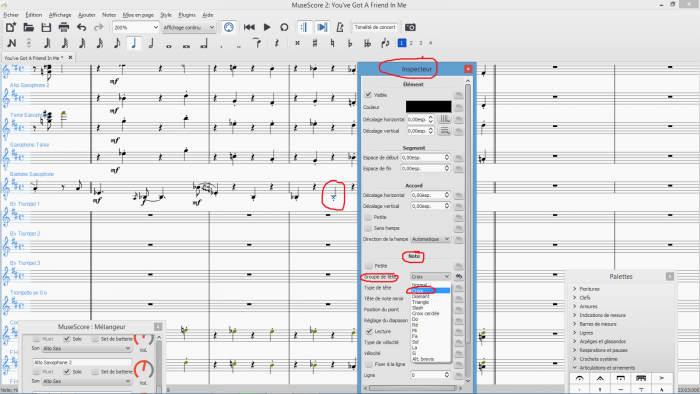Add a tie to the note
The image size is (700, 394).
pos(257,43)
